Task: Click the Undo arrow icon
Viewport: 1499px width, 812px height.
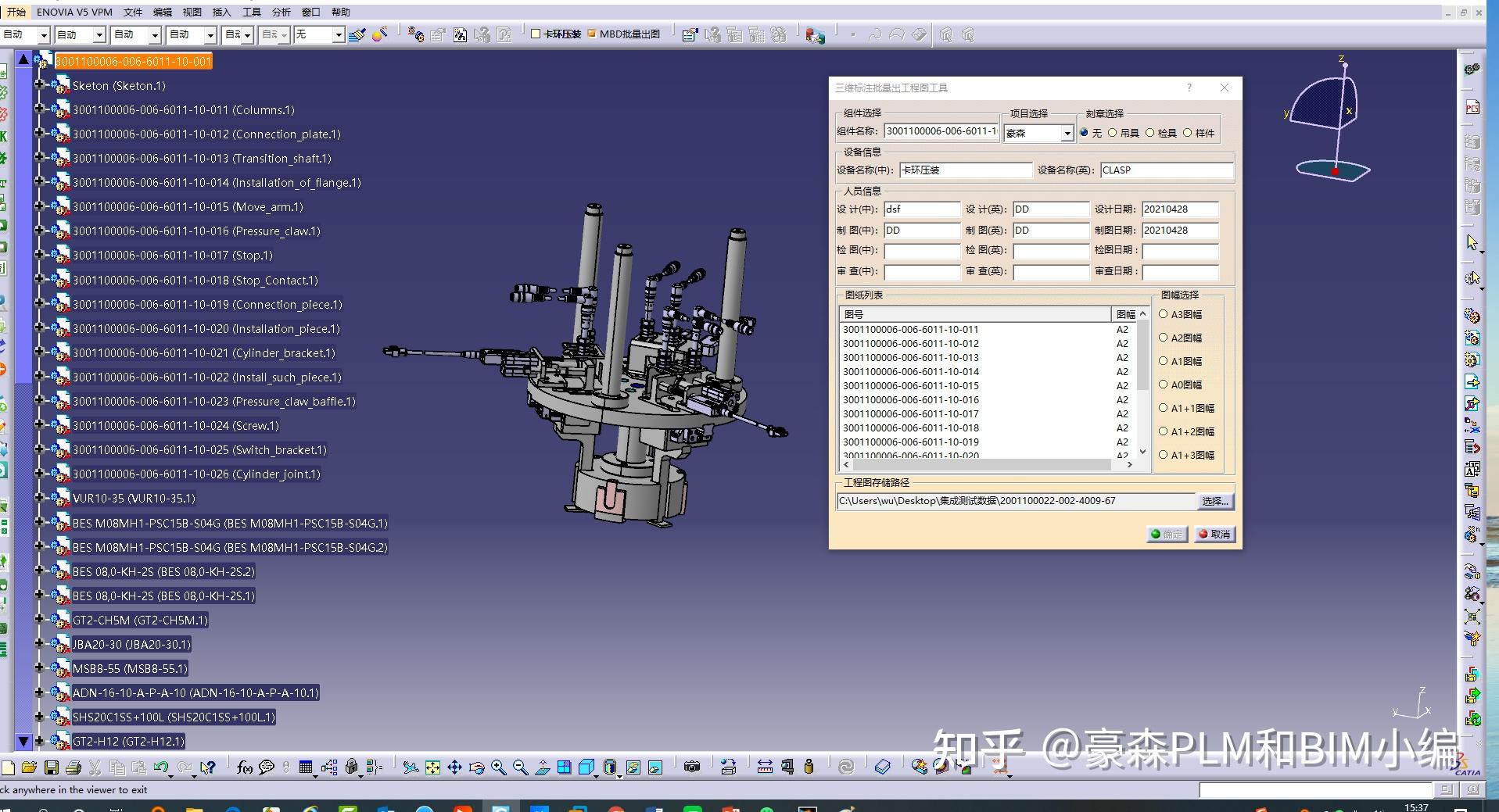Action: click(160, 767)
